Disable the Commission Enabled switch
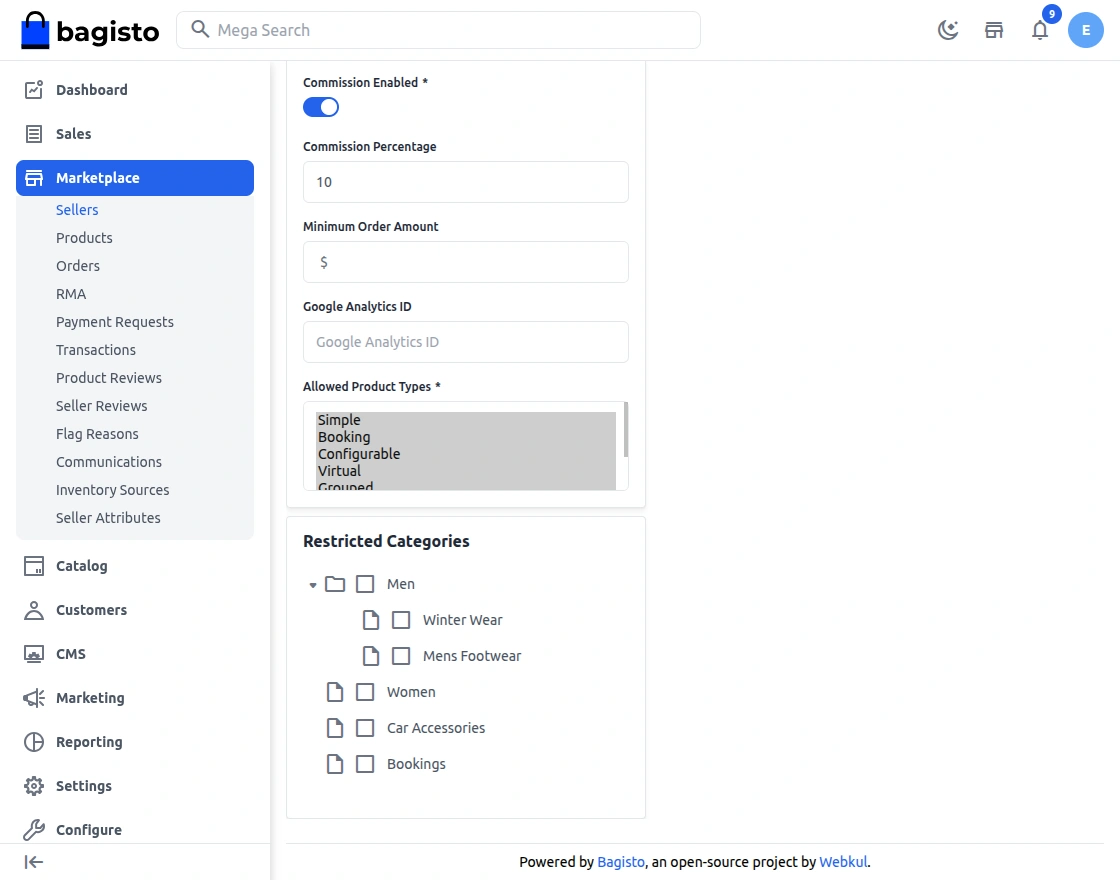 pos(321,107)
